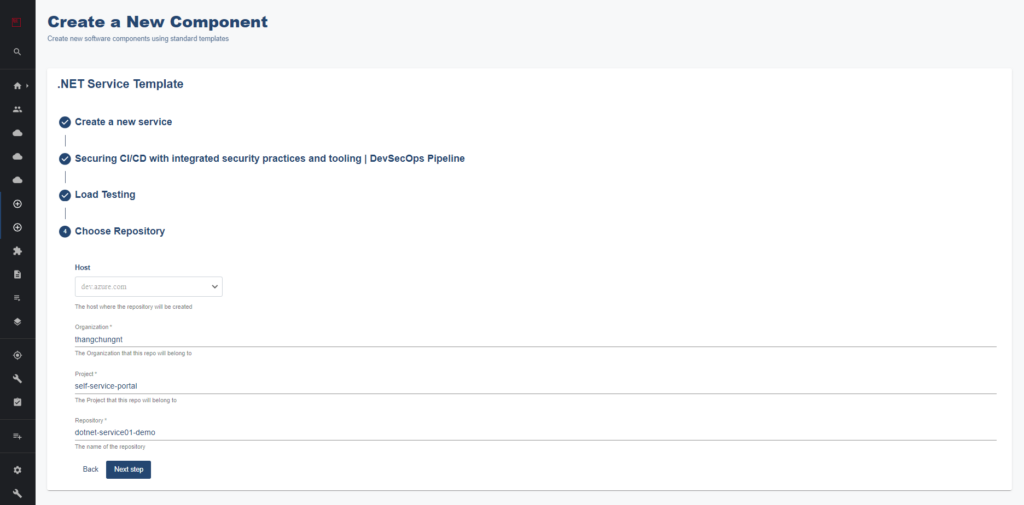Click the red app logo in sidebar
Viewport: 1024px width, 505px height.
[17, 20]
